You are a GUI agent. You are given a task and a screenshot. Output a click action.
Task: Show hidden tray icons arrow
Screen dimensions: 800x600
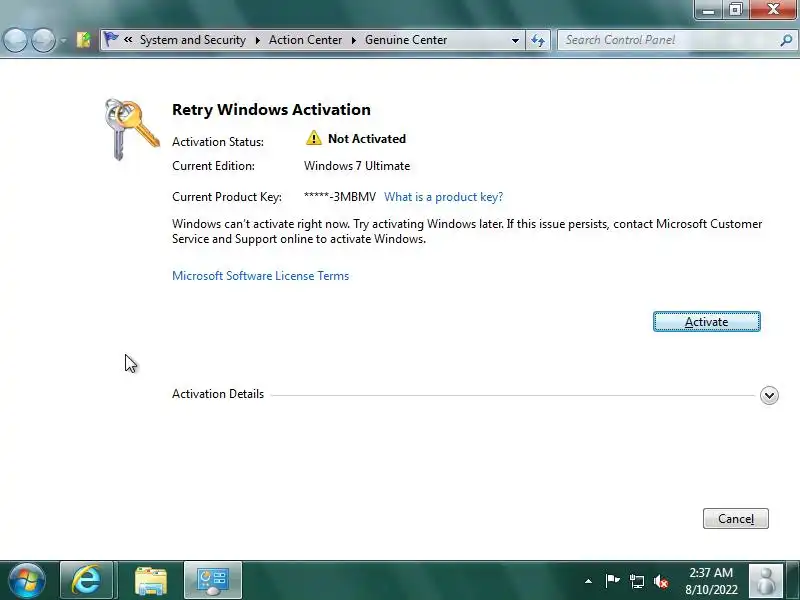tap(588, 581)
